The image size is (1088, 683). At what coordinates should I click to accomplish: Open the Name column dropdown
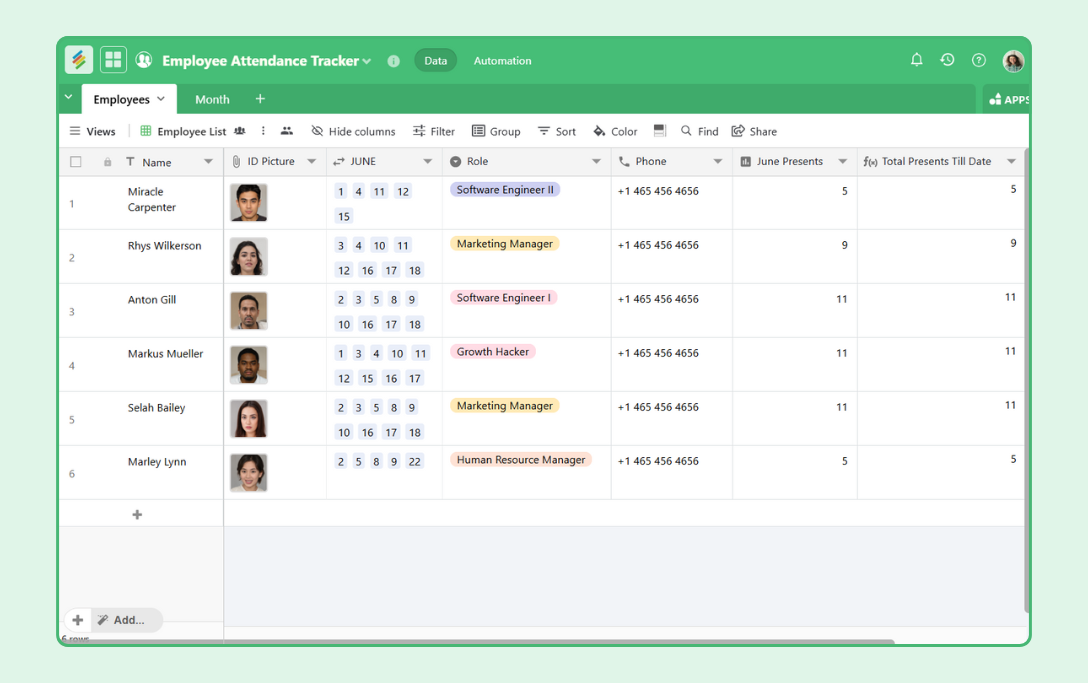(208, 162)
